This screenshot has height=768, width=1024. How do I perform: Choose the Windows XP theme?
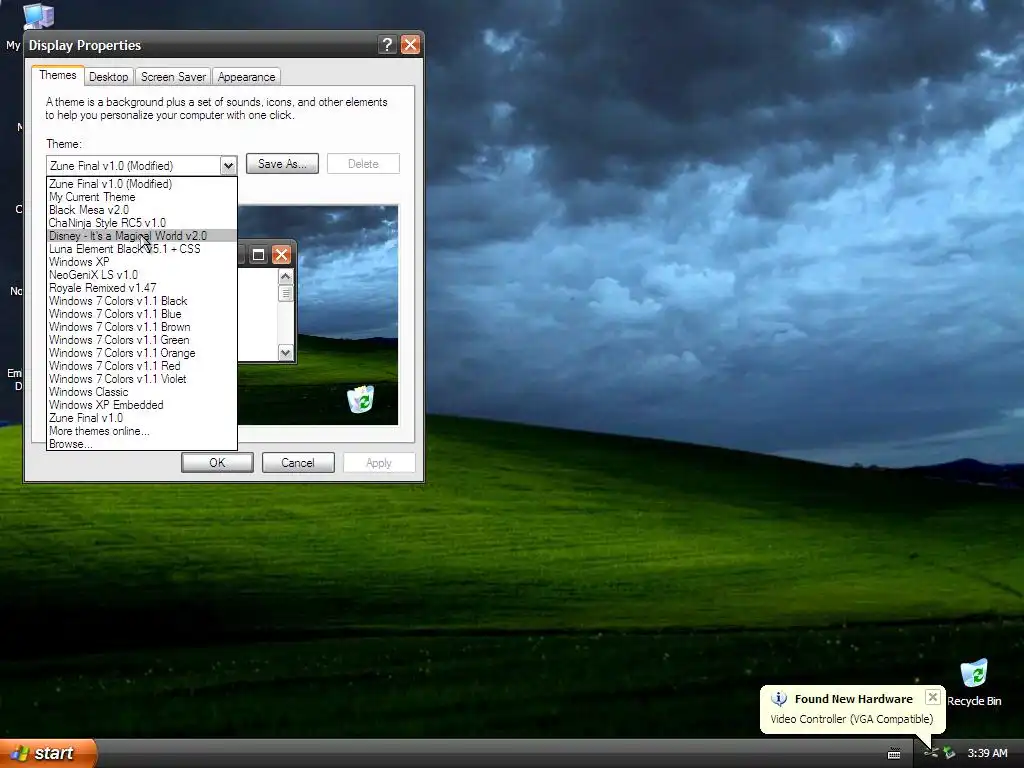click(142, 262)
